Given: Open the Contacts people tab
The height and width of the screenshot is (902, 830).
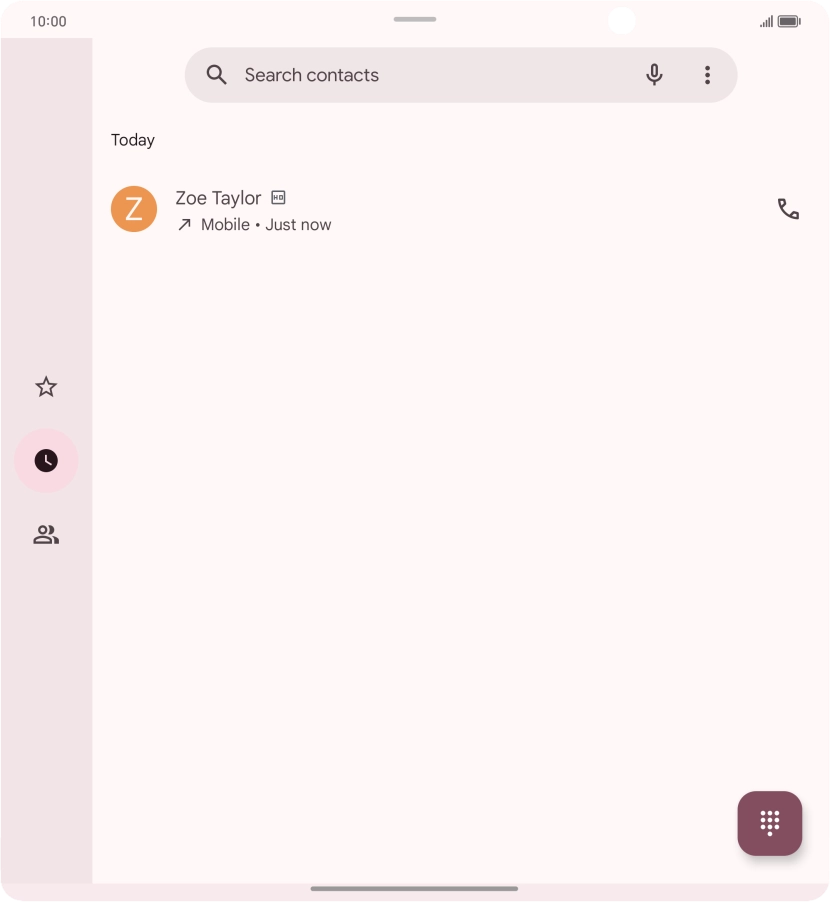Looking at the screenshot, I should (x=46, y=535).
